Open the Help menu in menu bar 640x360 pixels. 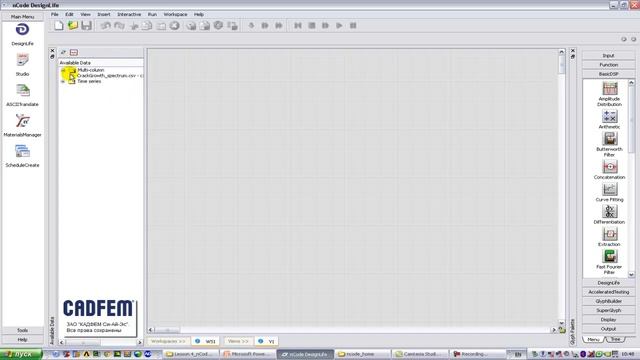(199, 14)
